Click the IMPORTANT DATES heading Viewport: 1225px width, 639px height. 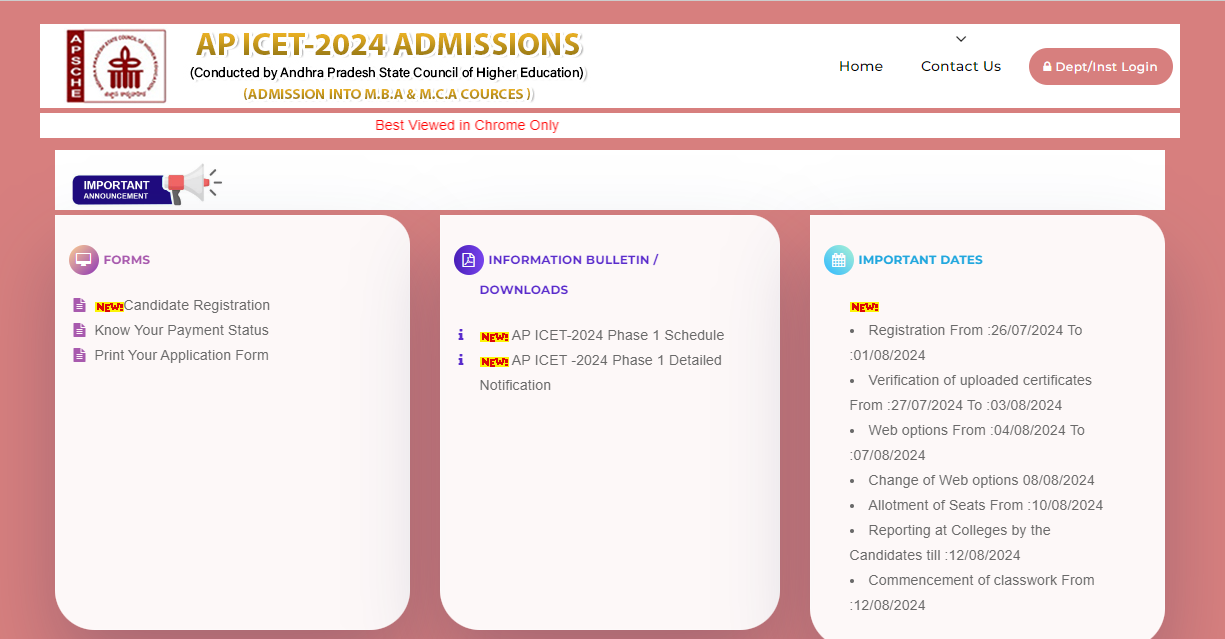920,260
